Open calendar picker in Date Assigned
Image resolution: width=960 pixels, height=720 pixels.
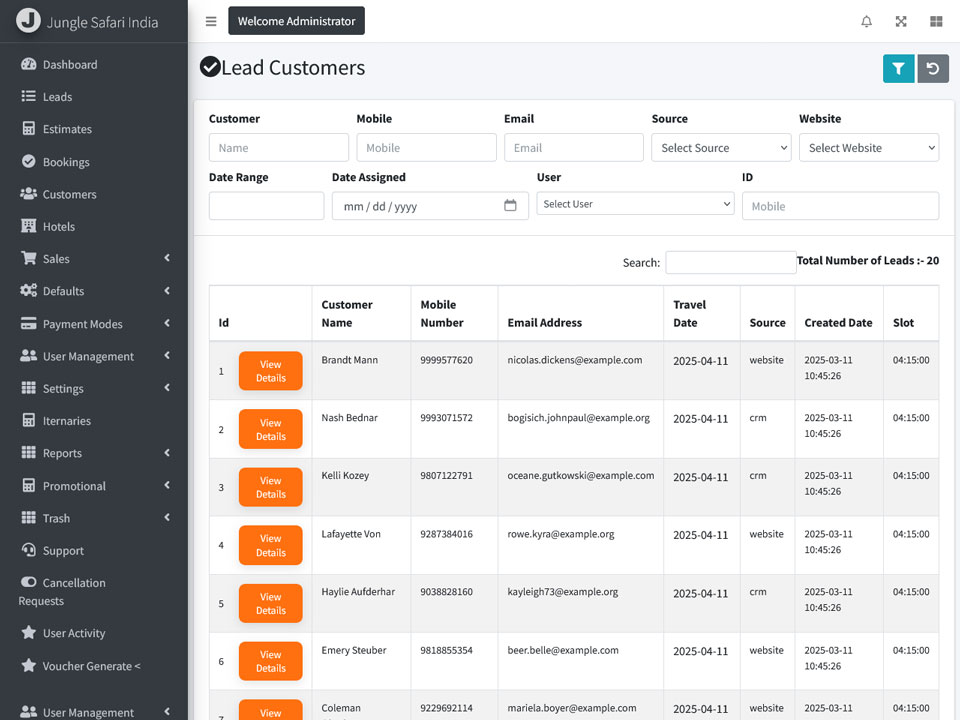click(510, 206)
